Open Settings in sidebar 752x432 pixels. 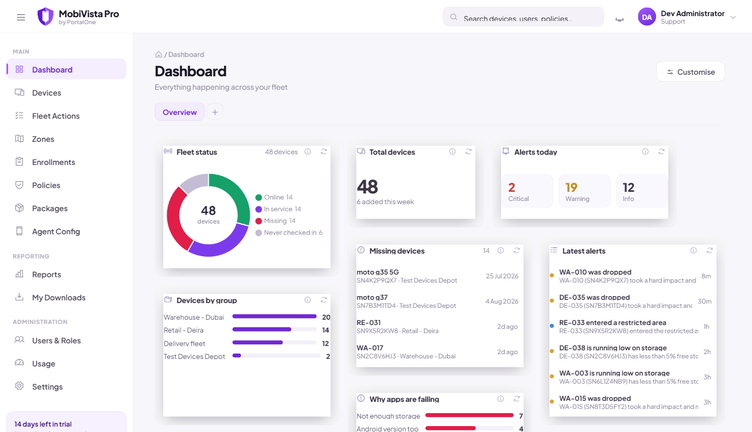[67, 386]
